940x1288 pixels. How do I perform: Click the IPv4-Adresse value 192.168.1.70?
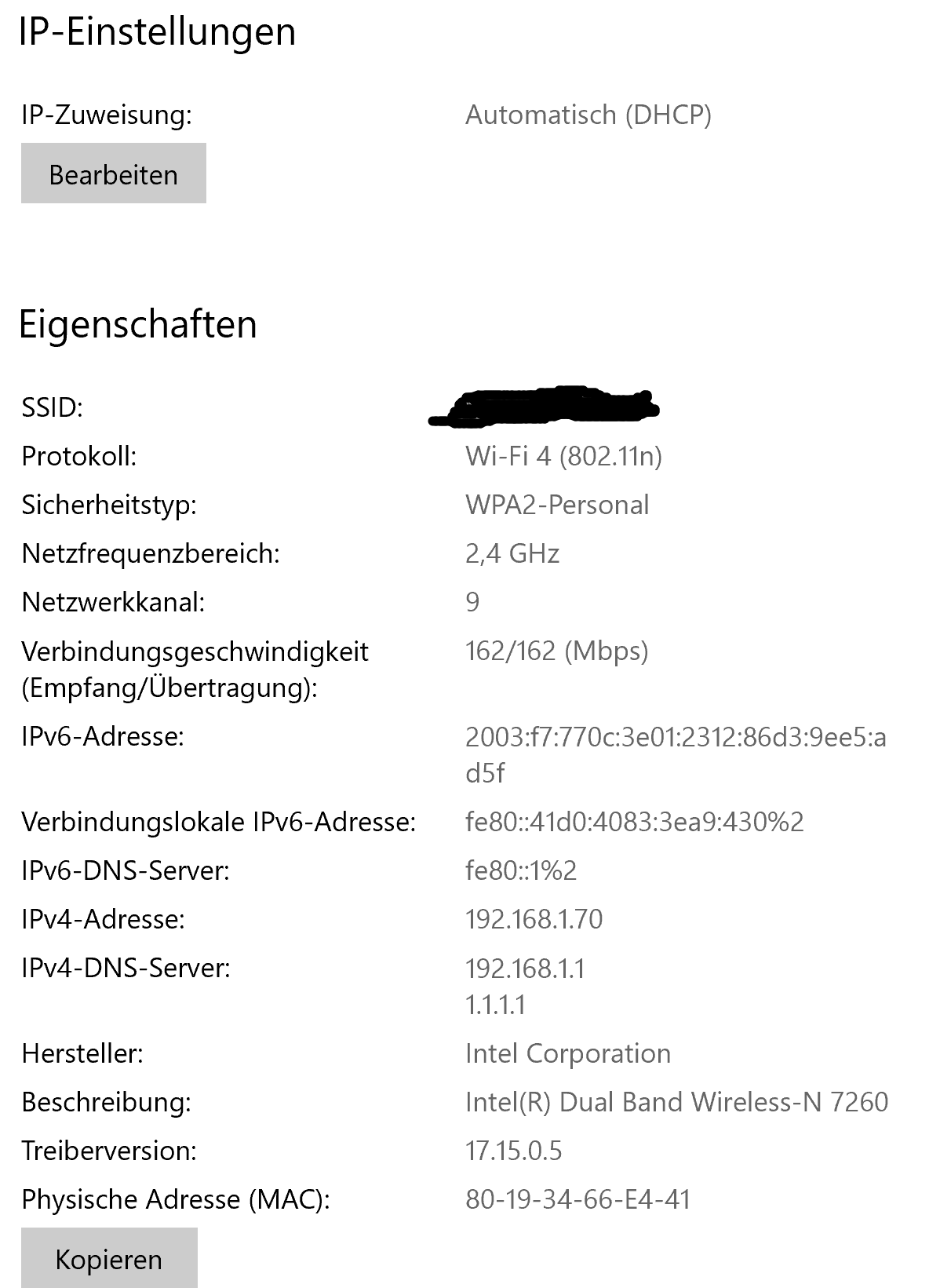(534, 919)
